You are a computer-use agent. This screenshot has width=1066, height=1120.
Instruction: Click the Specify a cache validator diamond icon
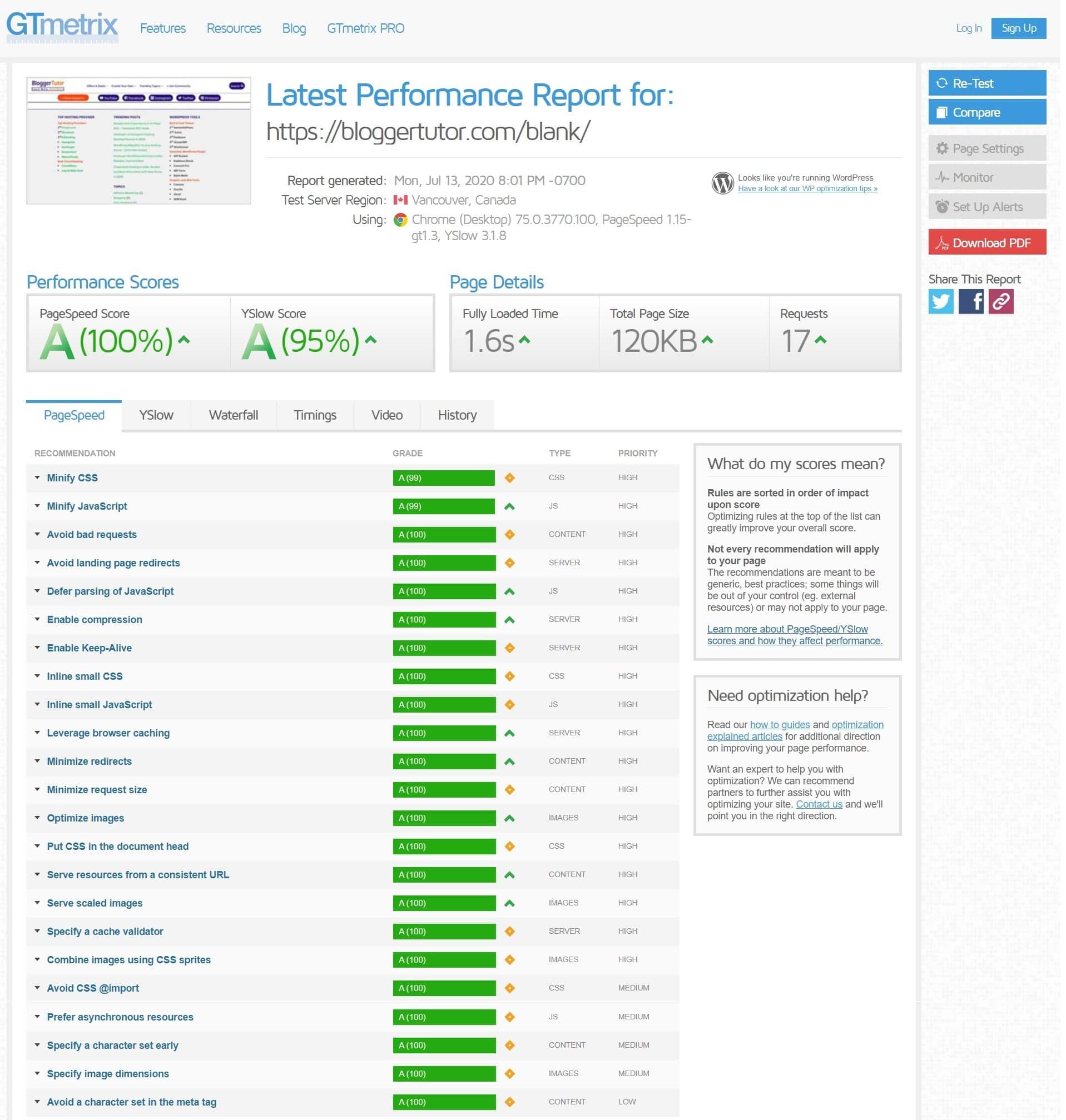click(x=510, y=931)
